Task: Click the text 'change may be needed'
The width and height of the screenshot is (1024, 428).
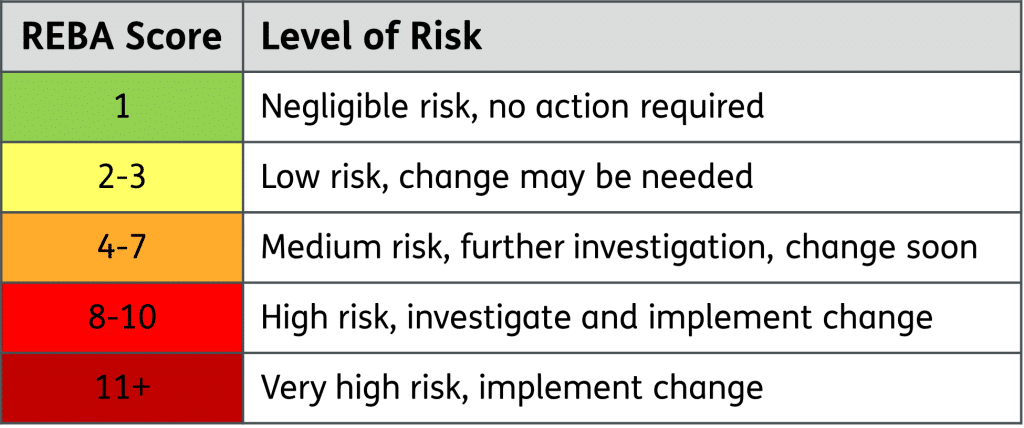Action: pos(575,176)
